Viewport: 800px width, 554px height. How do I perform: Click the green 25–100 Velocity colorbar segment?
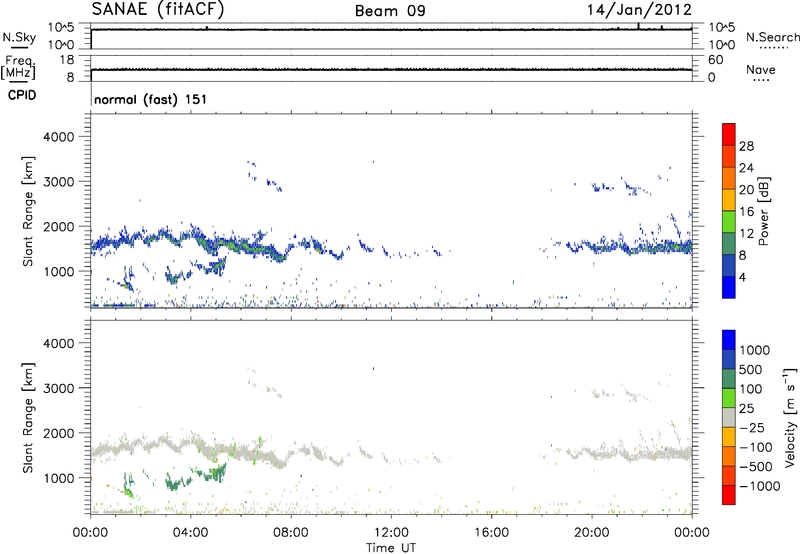(x=729, y=398)
